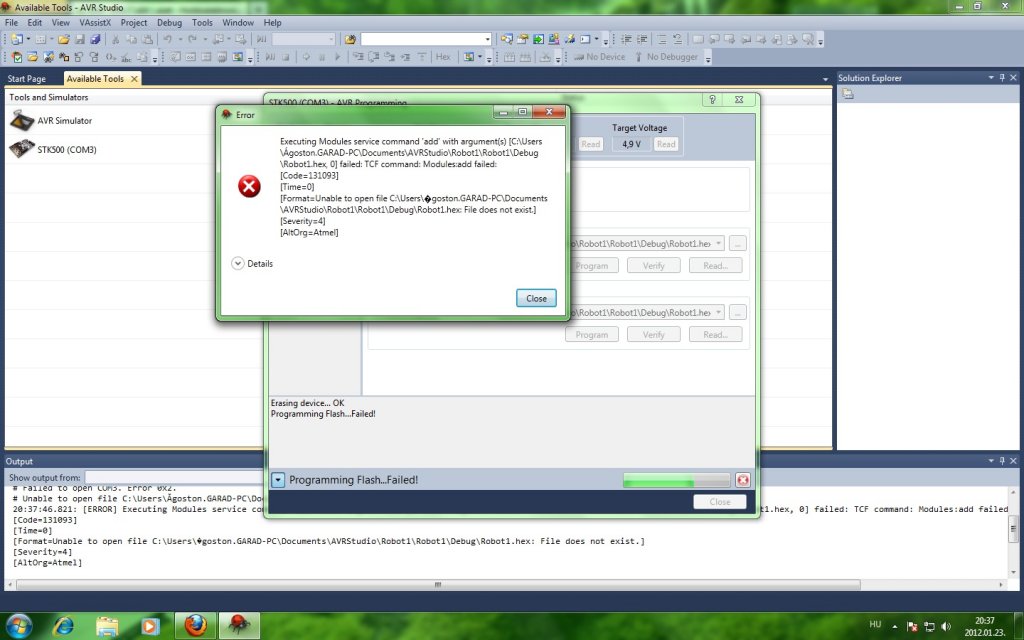1024x640 pixels.
Task: Click the Output panel horizontal scrollbar
Action: click(438, 584)
